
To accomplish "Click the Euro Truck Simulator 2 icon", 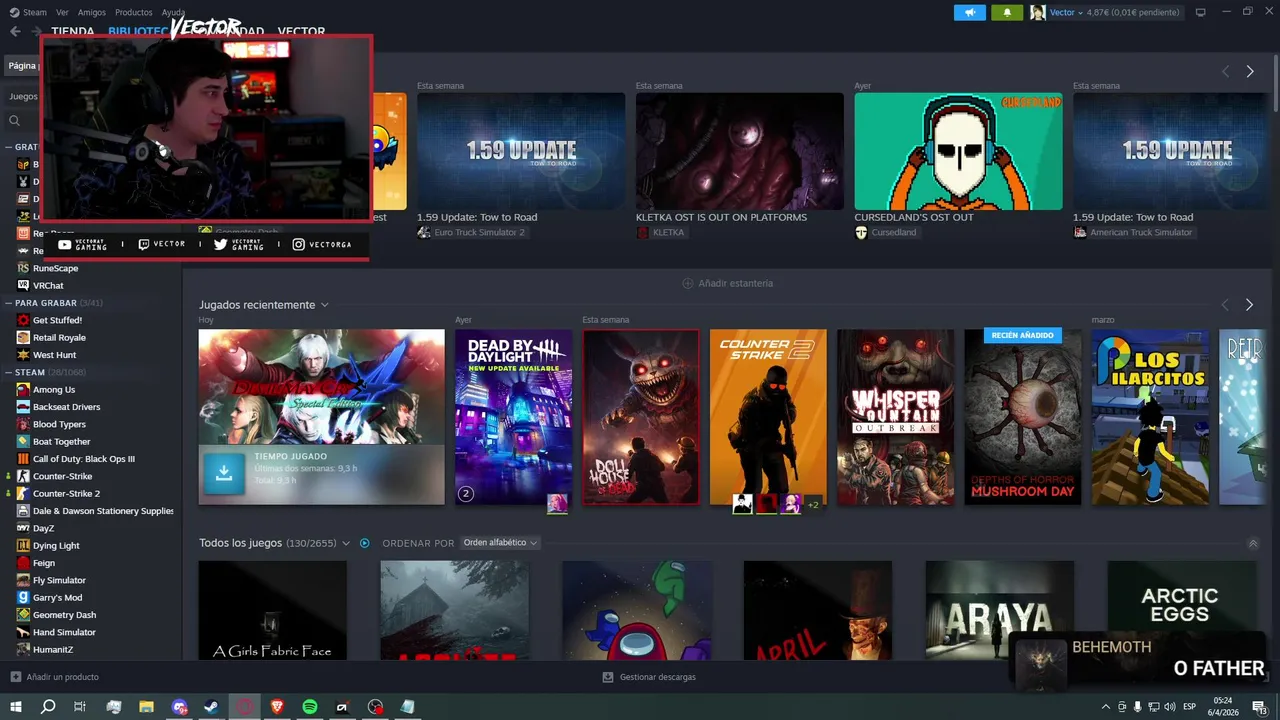I will tap(424, 232).
